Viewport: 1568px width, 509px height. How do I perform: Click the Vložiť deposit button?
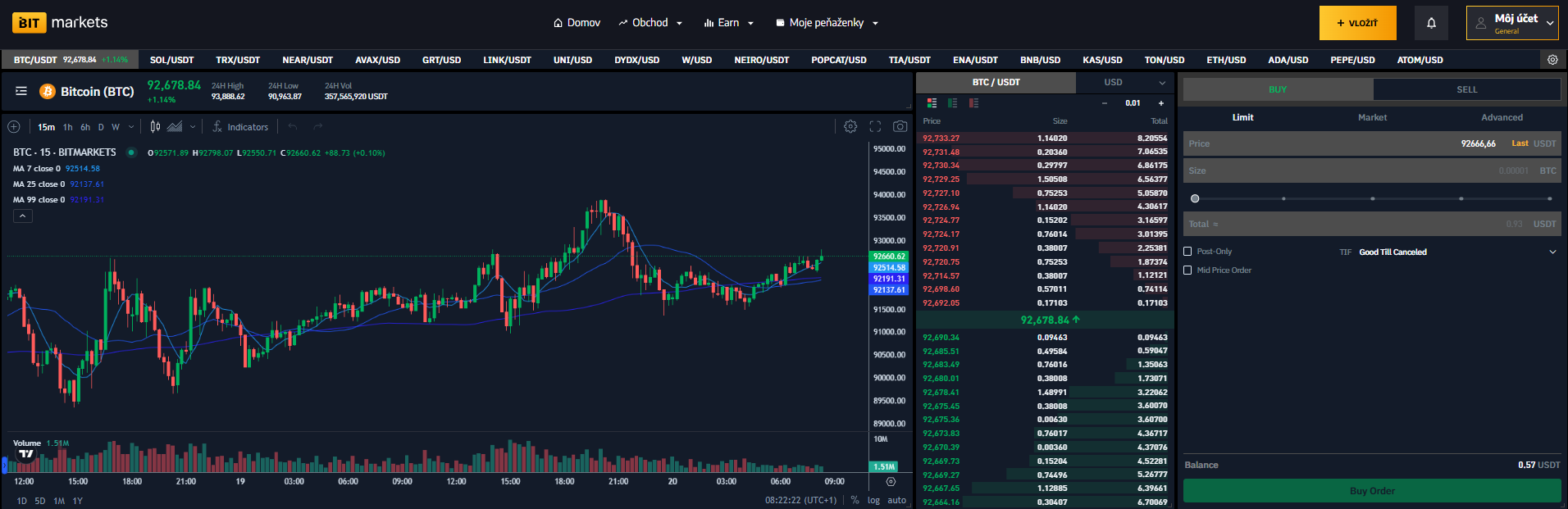point(1357,23)
